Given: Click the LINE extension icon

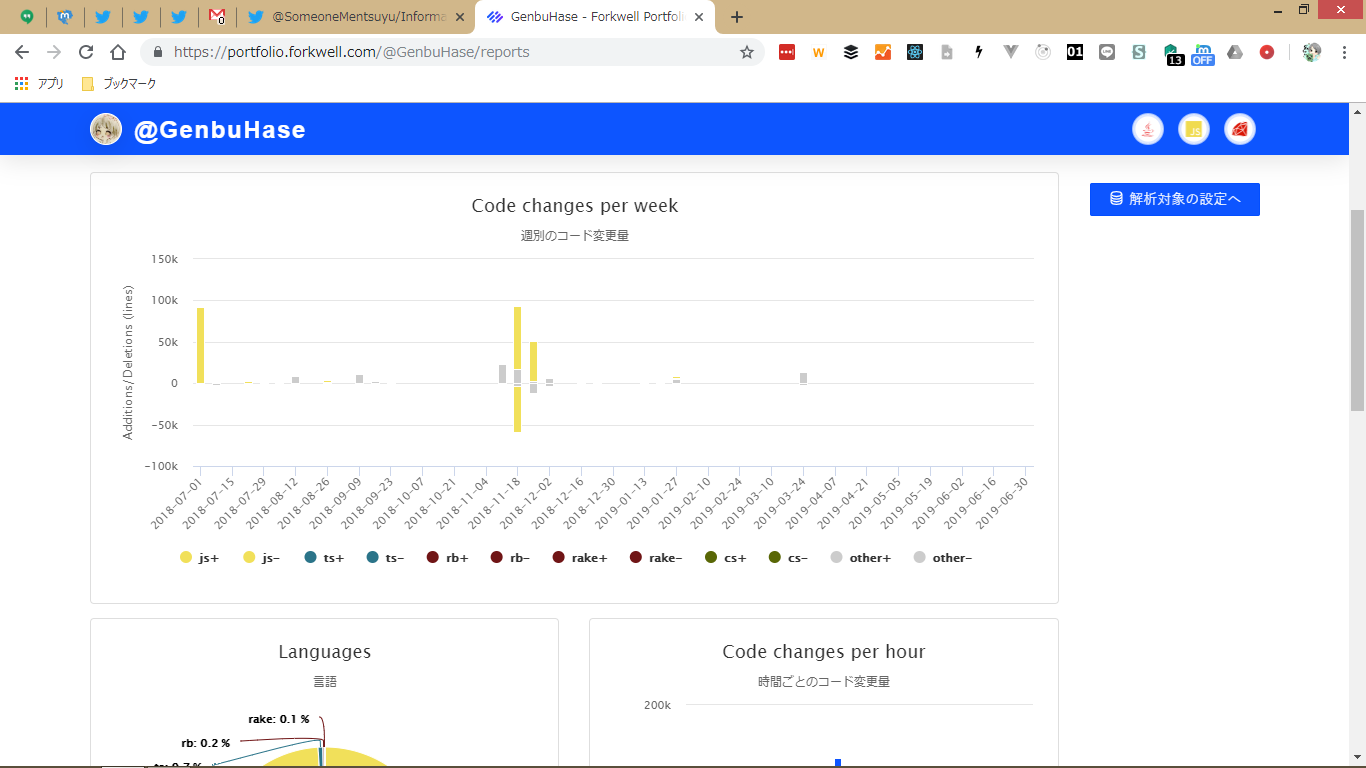Looking at the screenshot, I should (1107, 52).
